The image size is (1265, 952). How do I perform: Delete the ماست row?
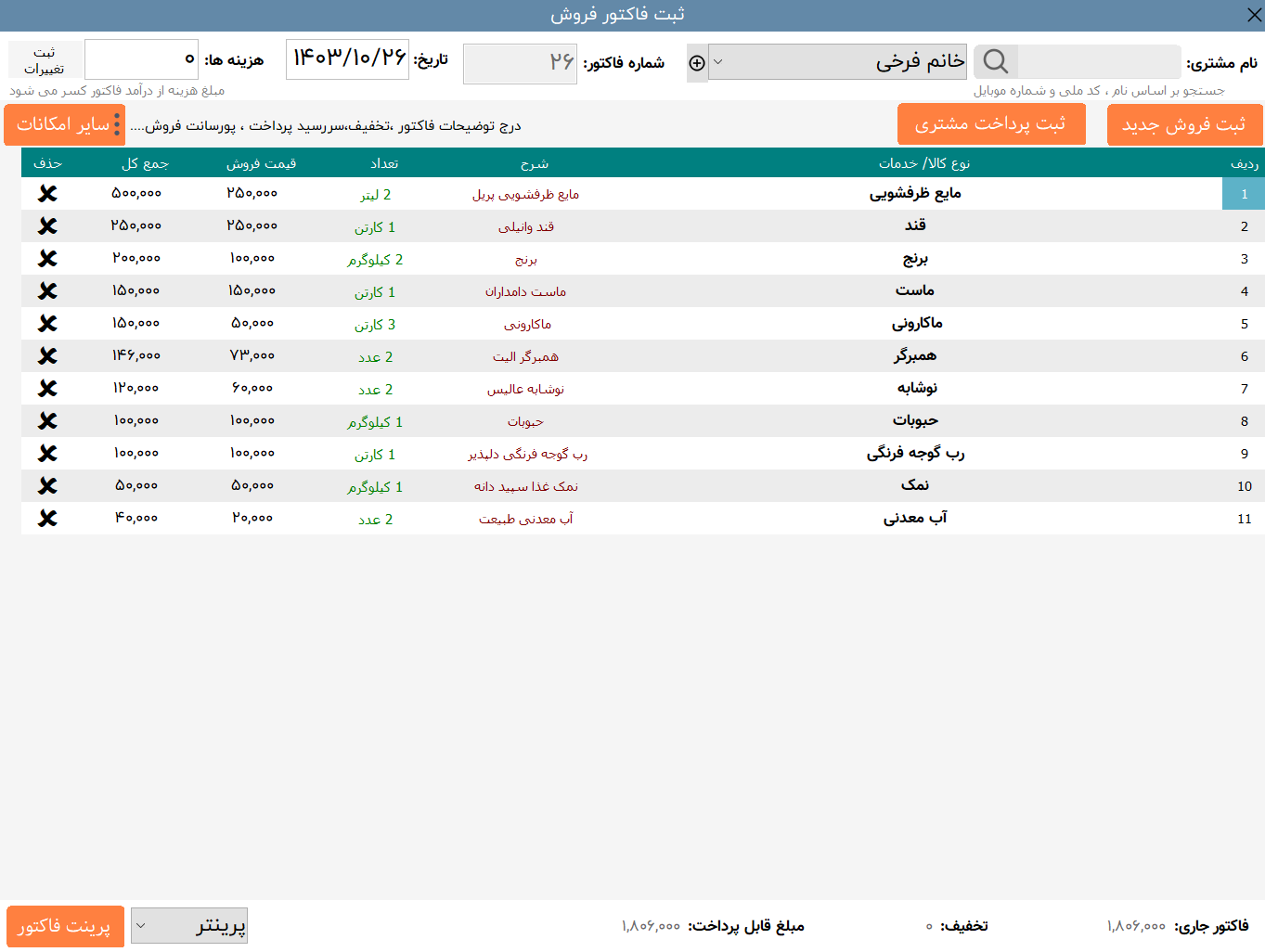tap(47, 291)
